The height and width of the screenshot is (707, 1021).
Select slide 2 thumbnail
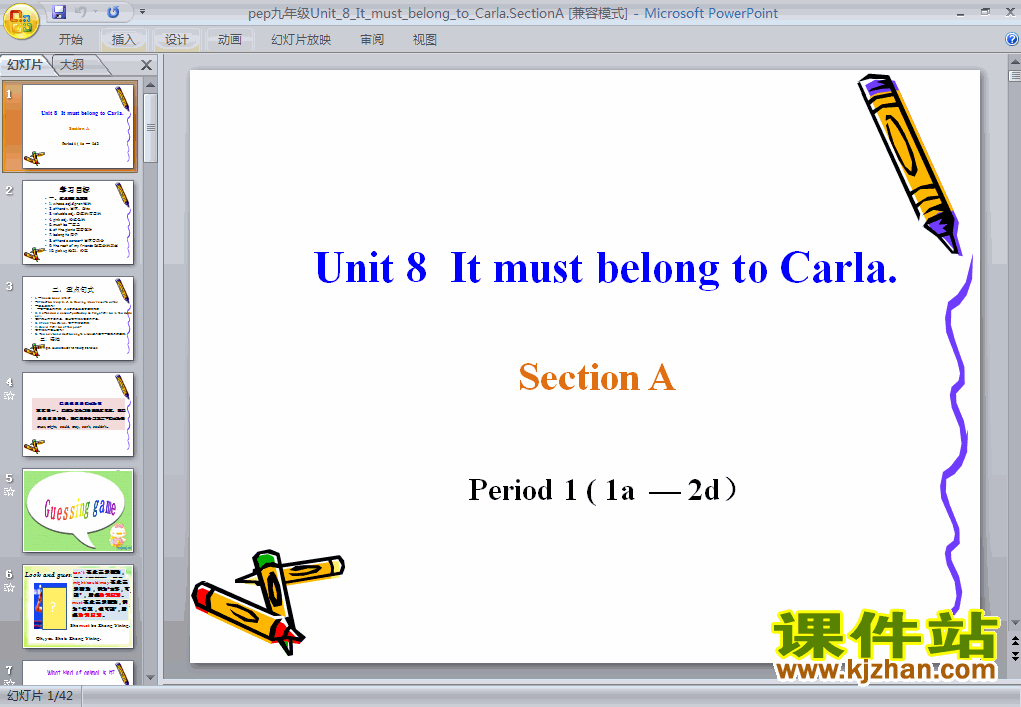(x=78, y=222)
